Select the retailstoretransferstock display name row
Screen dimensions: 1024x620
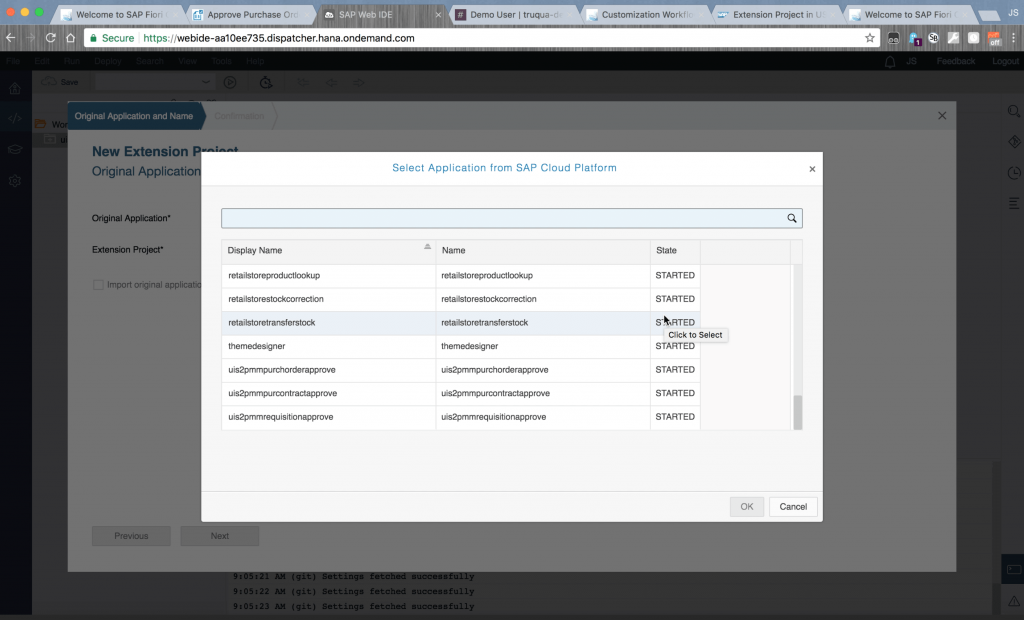[328, 323]
